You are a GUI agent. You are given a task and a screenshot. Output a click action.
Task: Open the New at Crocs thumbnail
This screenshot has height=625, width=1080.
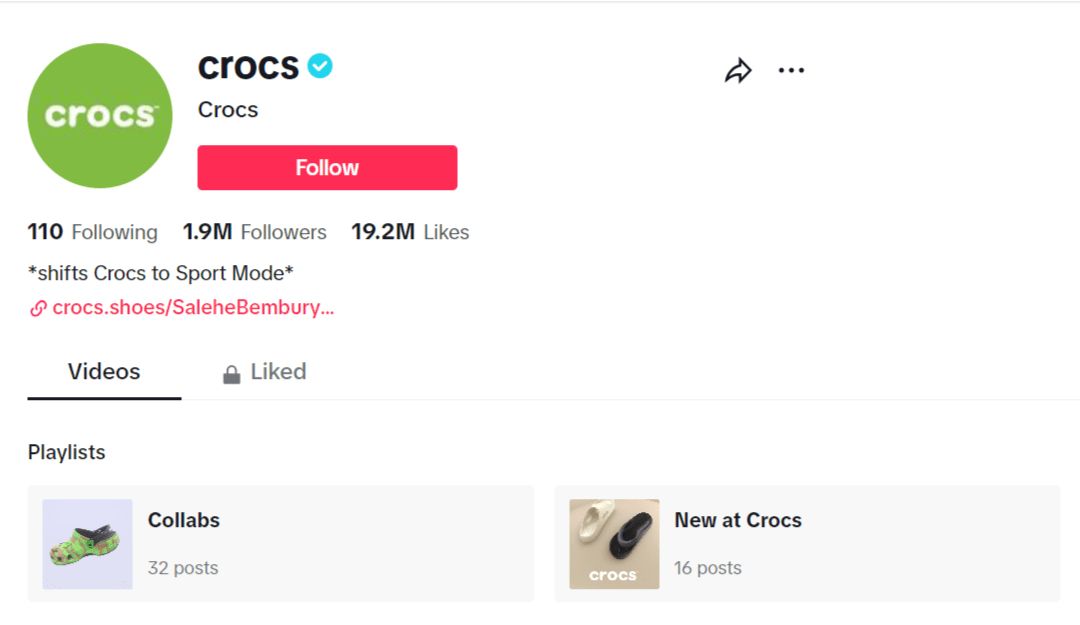point(614,544)
